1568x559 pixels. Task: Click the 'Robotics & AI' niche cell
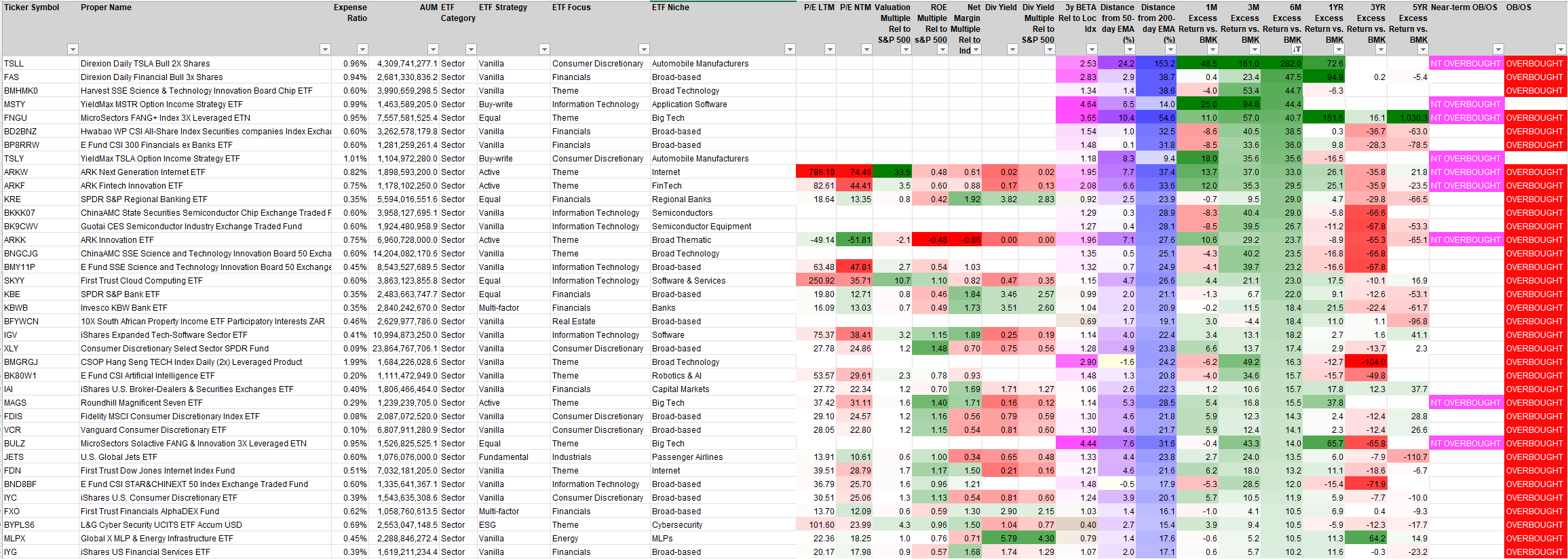[723, 376]
